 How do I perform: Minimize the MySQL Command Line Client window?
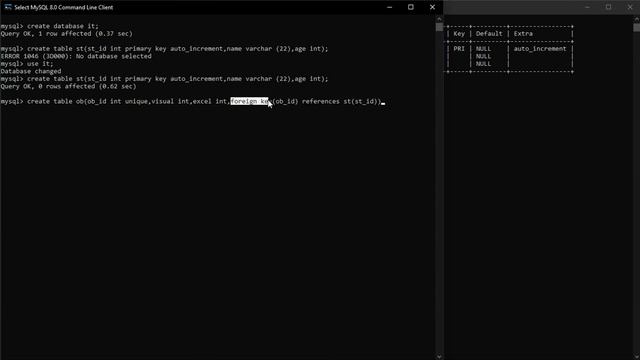[x=389, y=7]
